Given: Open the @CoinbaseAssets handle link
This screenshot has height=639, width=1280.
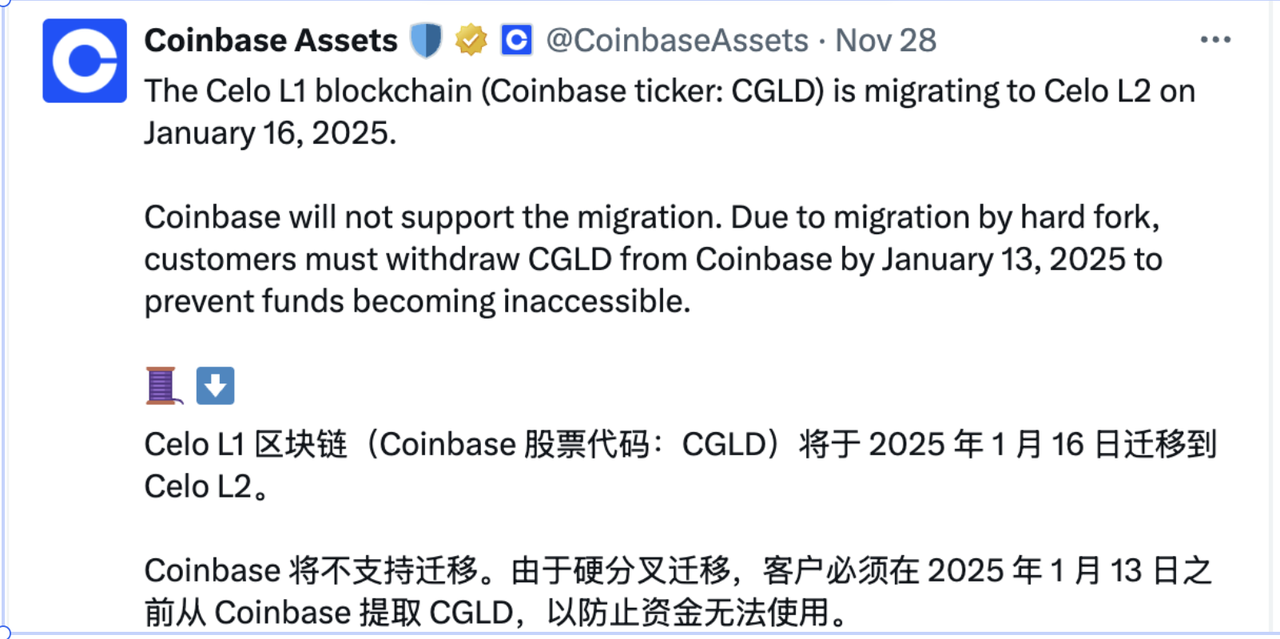Looking at the screenshot, I should (x=676, y=40).
